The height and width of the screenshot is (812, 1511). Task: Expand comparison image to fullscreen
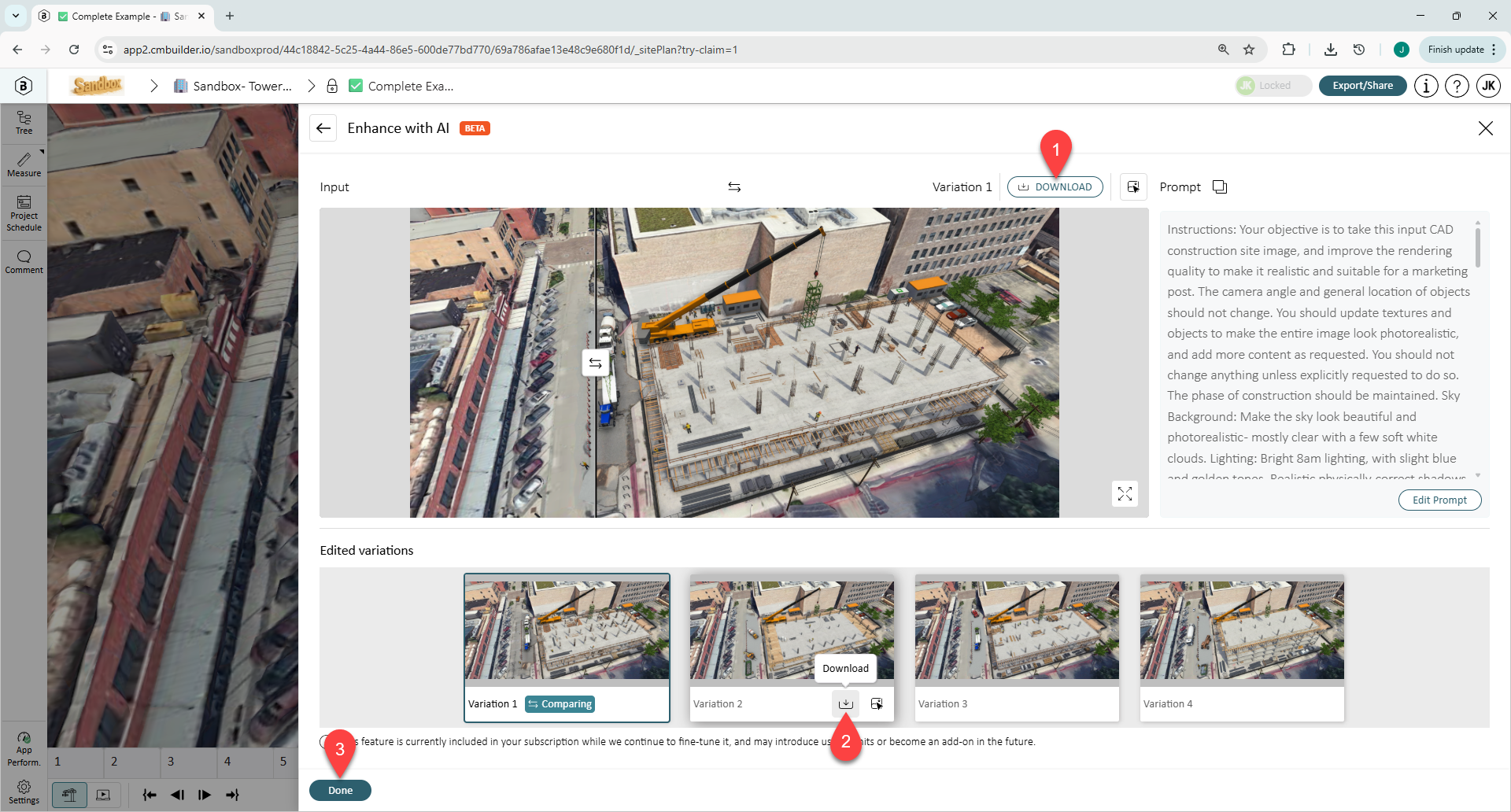pyautogui.click(x=1125, y=493)
